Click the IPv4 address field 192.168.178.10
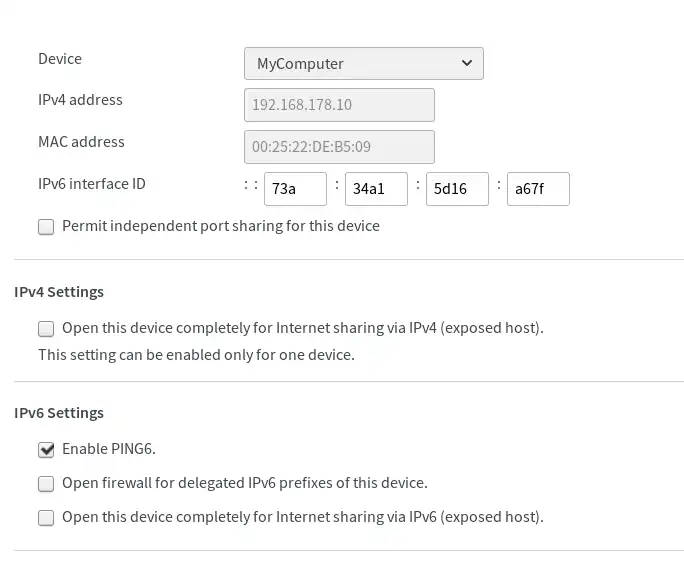This screenshot has height=565, width=684. [339, 105]
